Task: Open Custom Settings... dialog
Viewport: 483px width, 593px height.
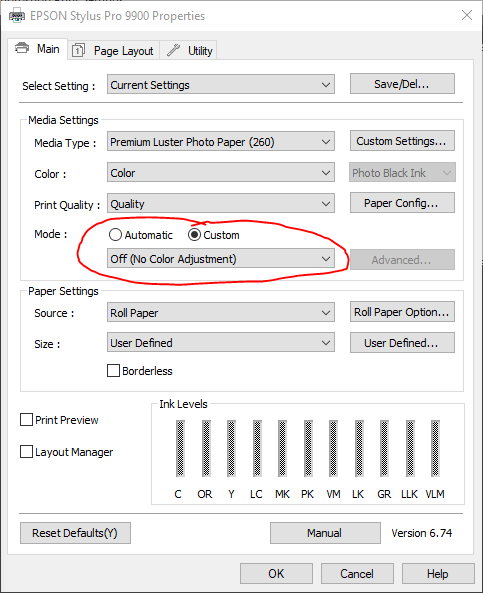Action: point(402,141)
